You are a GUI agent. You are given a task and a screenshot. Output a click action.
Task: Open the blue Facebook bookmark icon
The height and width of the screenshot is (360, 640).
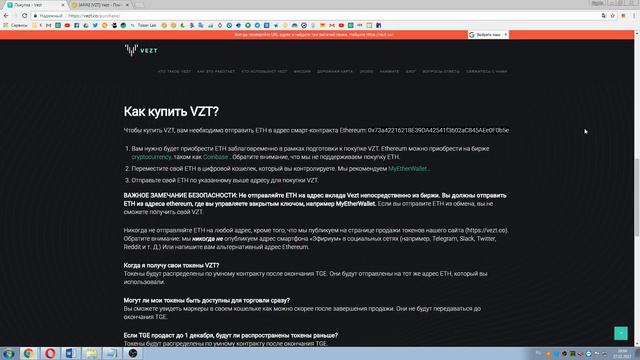point(76,25)
